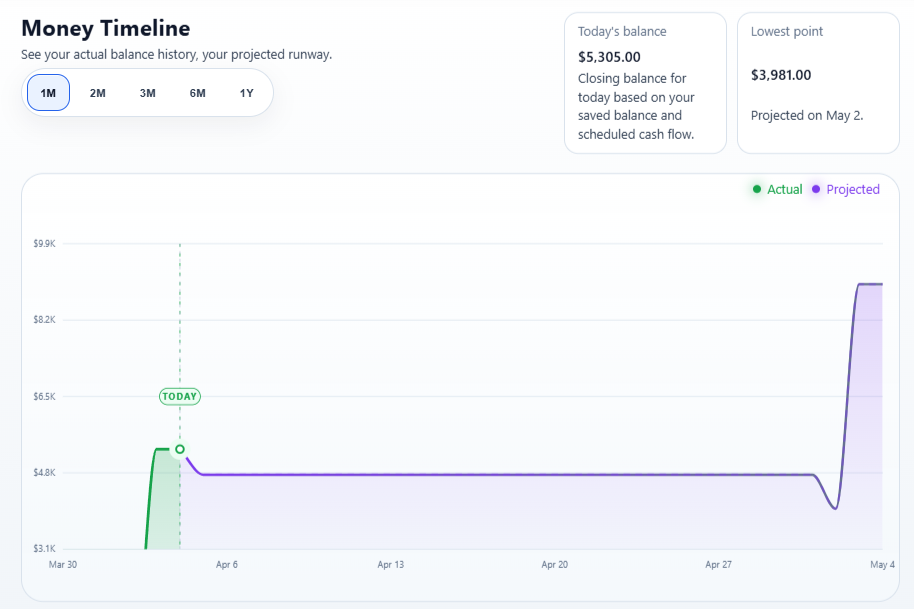
Task: Select the 3M time range
Action: (147, 92)
